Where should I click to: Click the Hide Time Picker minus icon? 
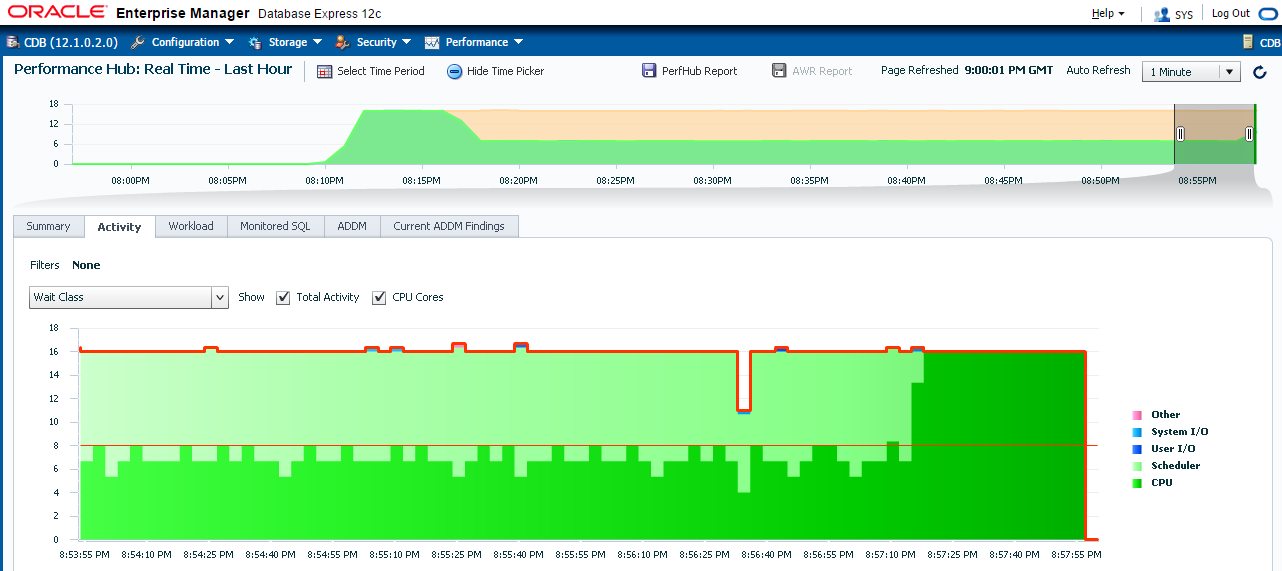(x=454, y=71)
